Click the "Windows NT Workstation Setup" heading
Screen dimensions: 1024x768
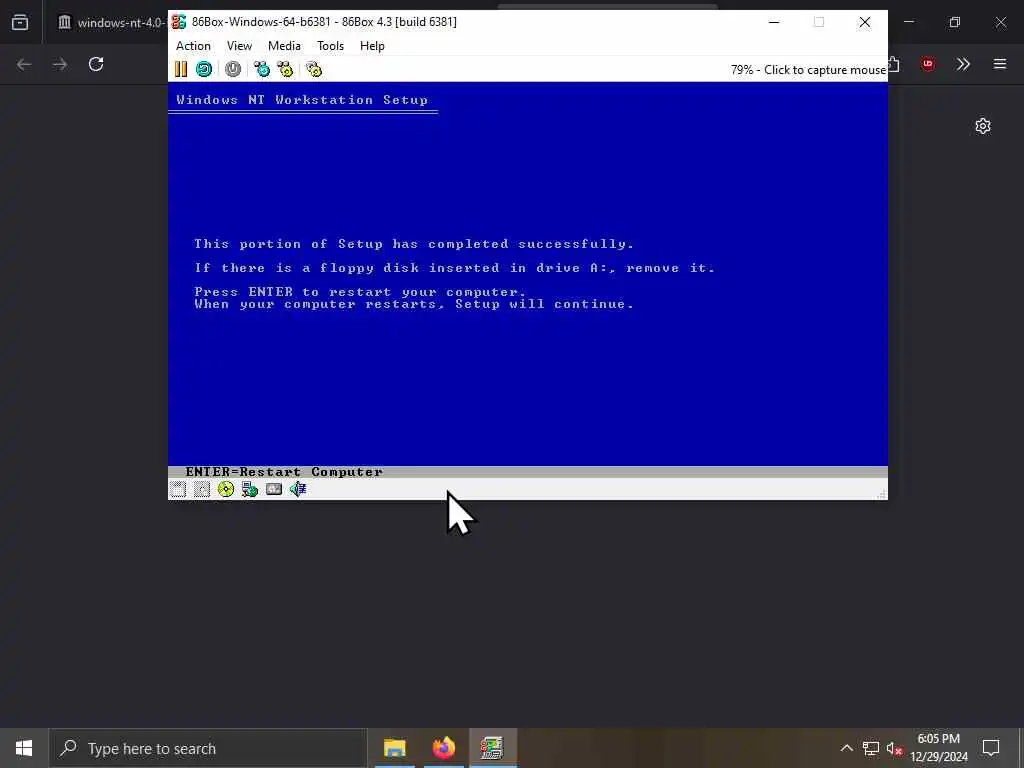pyautogui.click(x=302, y=100)
